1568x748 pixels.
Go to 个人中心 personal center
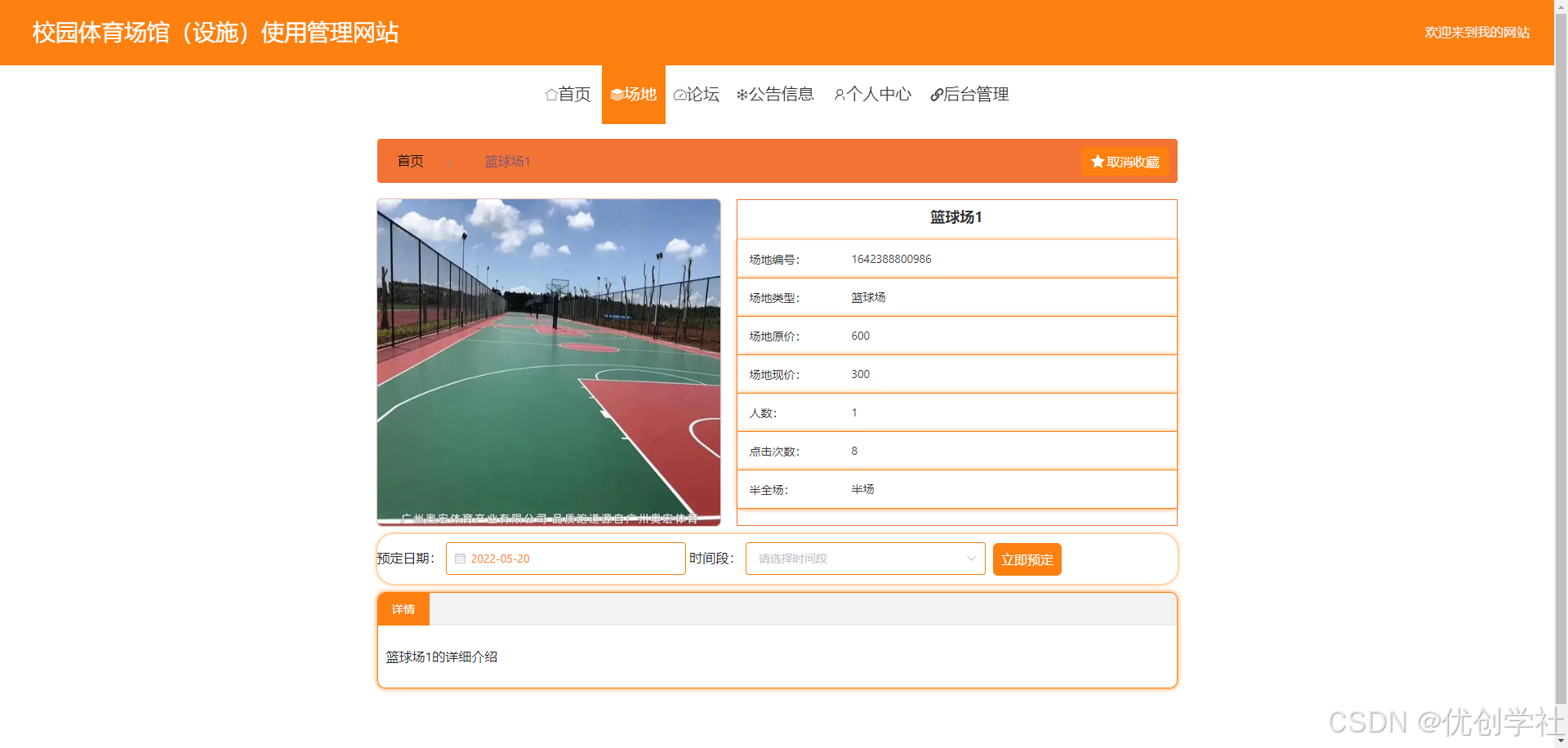pos(872,95)
